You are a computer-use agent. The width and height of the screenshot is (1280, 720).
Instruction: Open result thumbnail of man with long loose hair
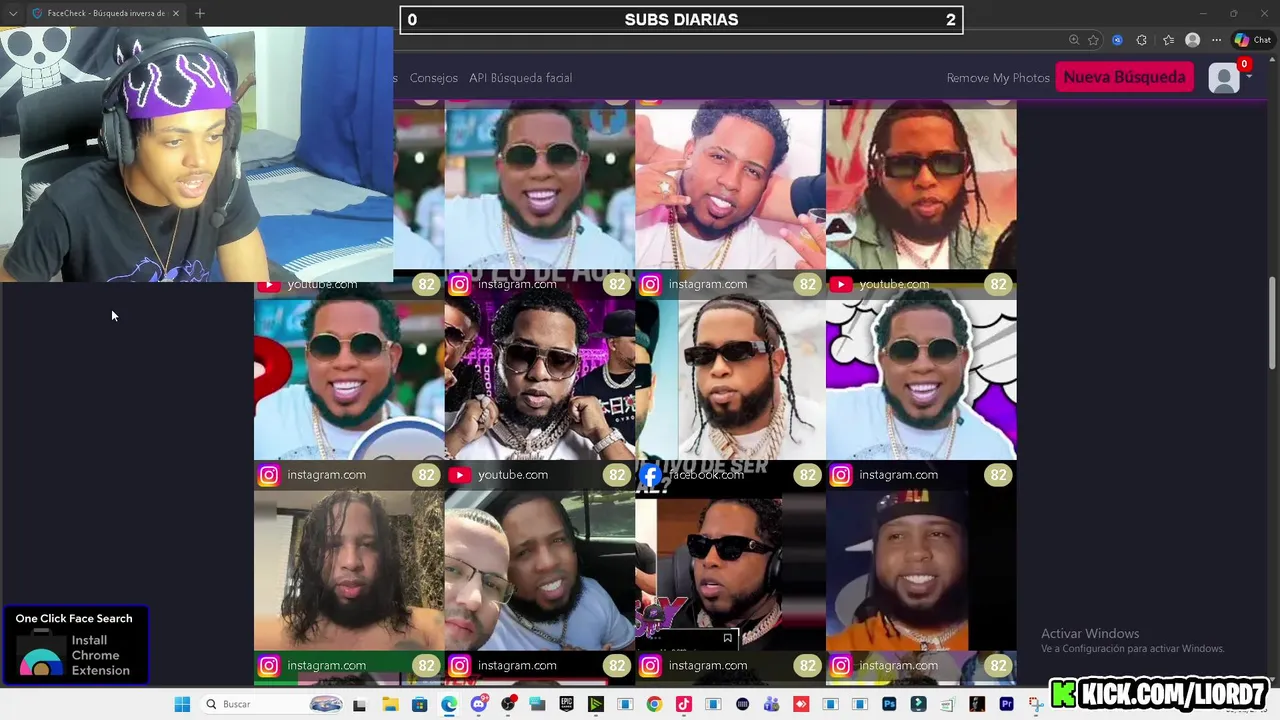tap(349, 570)
